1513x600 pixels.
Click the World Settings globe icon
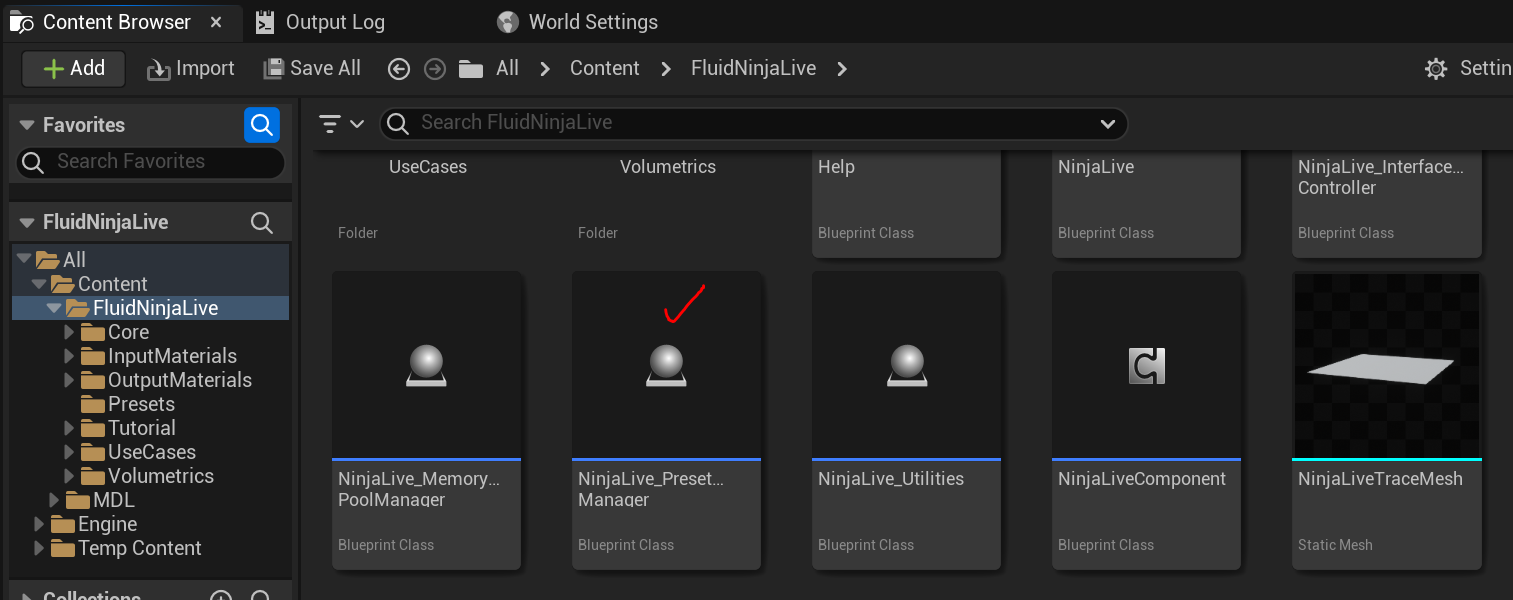pos(507,22)
